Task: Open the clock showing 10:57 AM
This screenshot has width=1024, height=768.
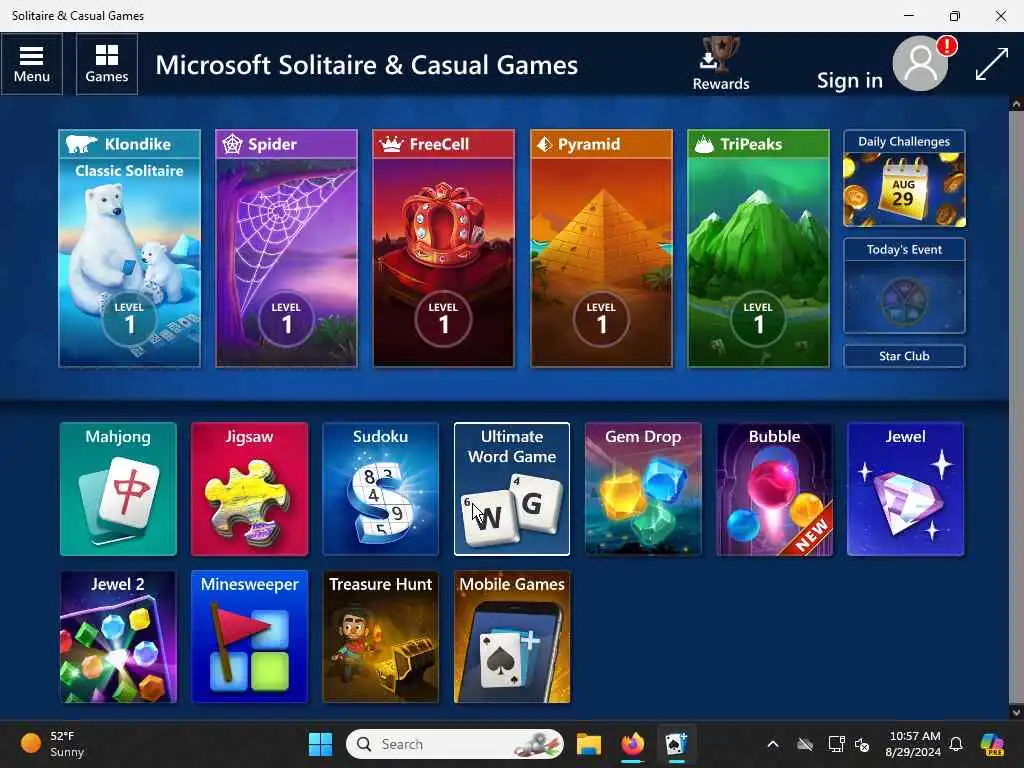Action: 914,744
